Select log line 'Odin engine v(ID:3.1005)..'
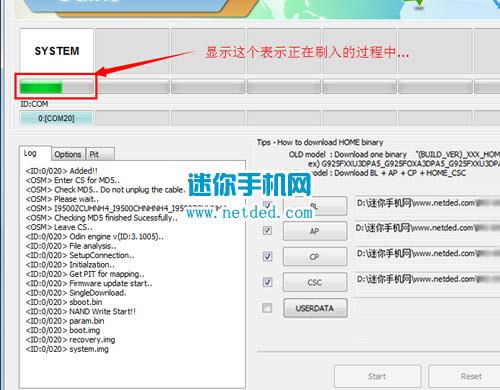The height and width of the screenshot is (390, 500). 95,237
